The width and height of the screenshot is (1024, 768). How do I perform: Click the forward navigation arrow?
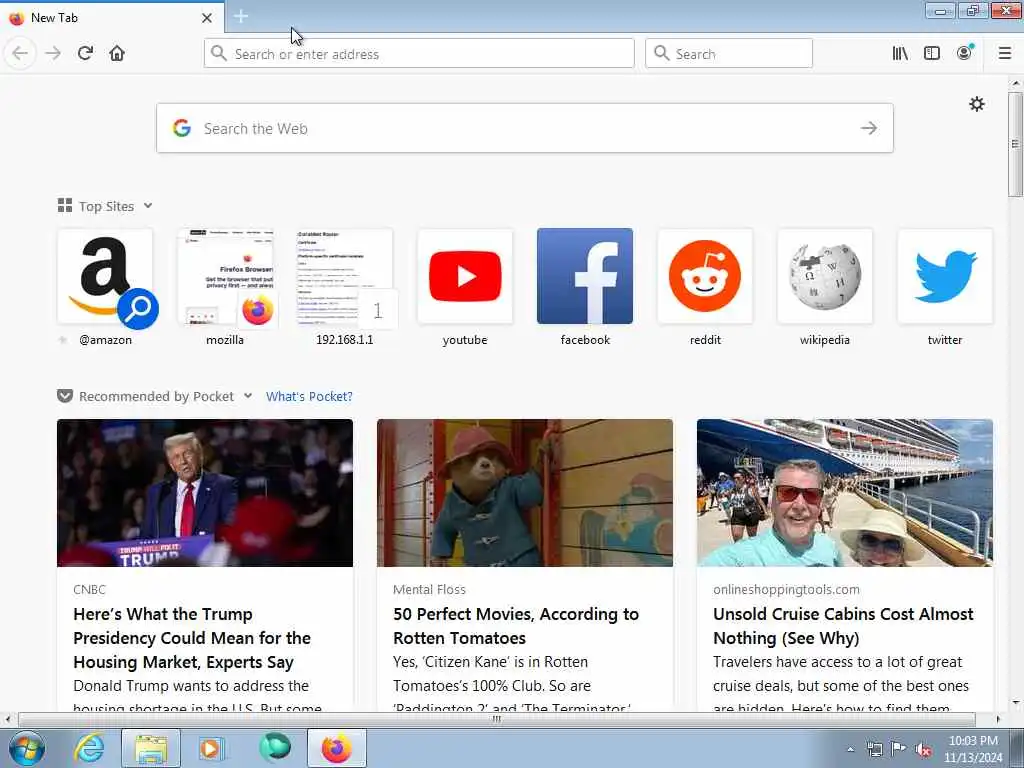[53, 53]
